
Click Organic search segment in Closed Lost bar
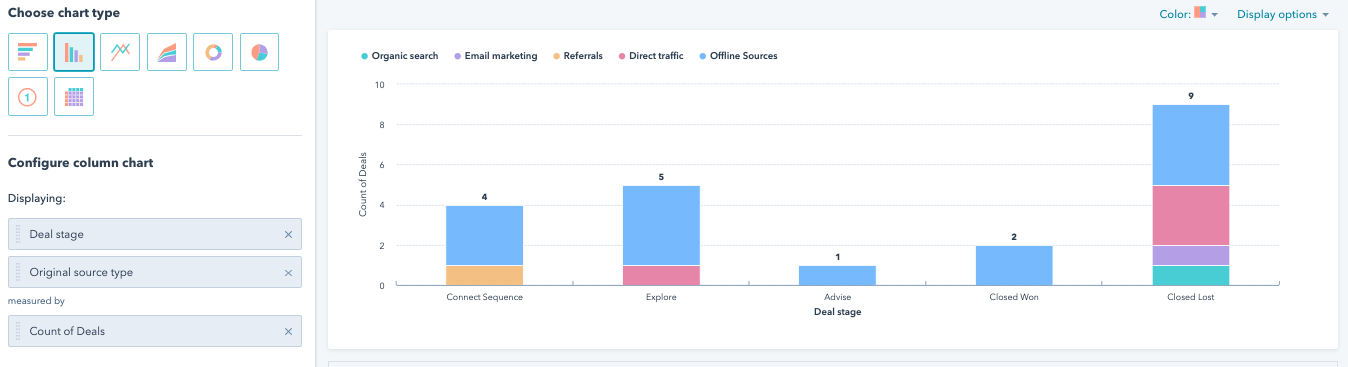pyautogui.click(x=1191, y=276)
